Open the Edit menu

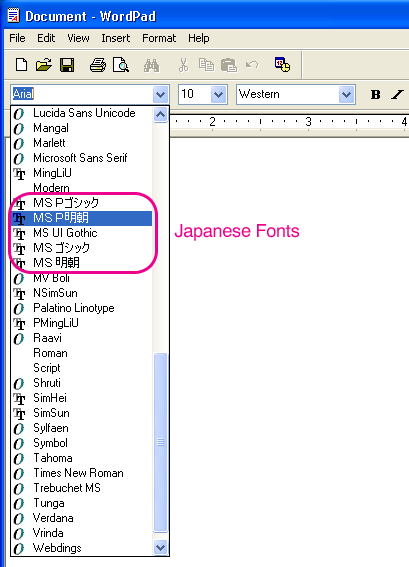46,38
